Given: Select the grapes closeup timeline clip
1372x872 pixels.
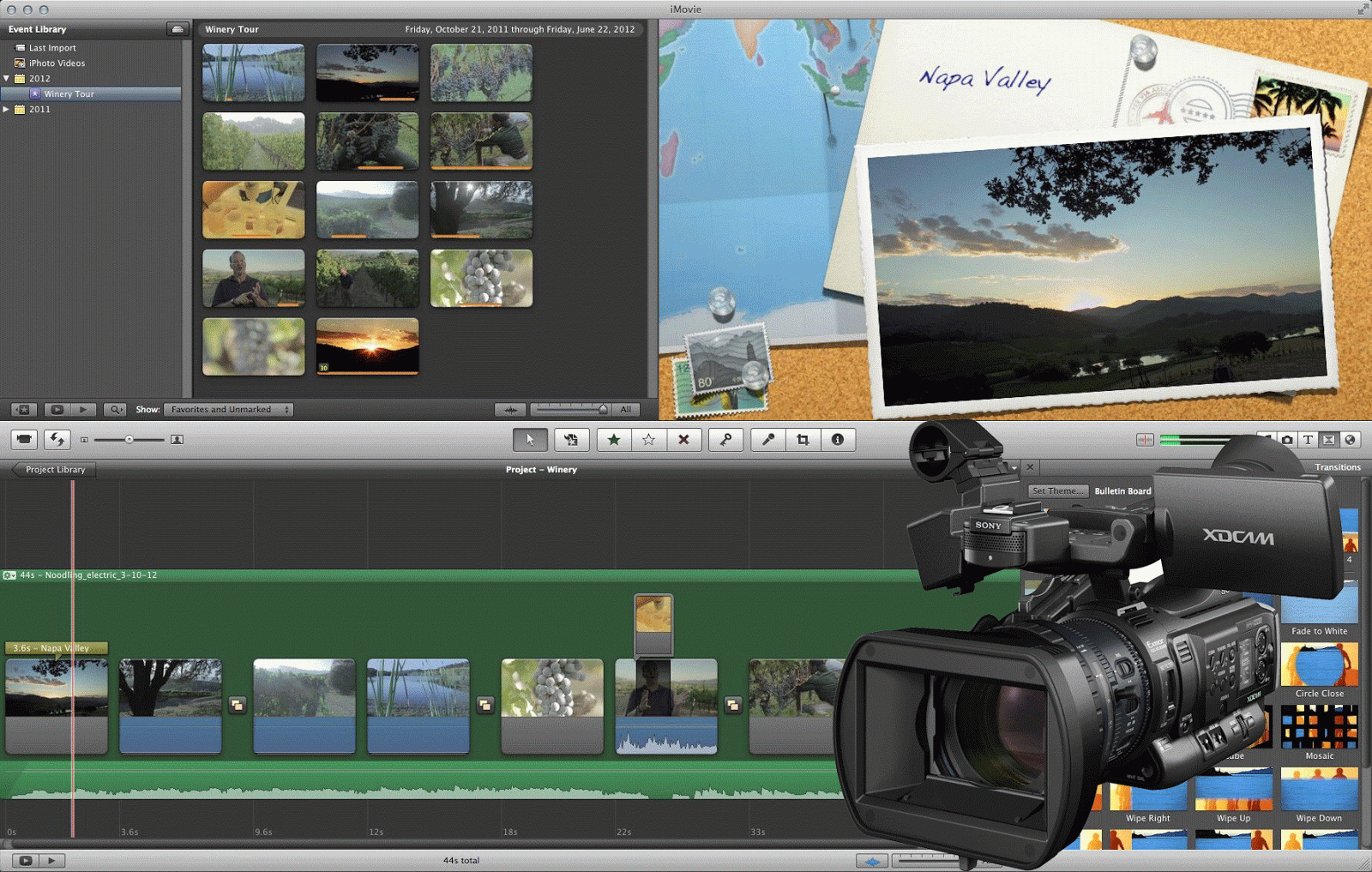Looking at the screenshot, I should click(x=552, y=707).
